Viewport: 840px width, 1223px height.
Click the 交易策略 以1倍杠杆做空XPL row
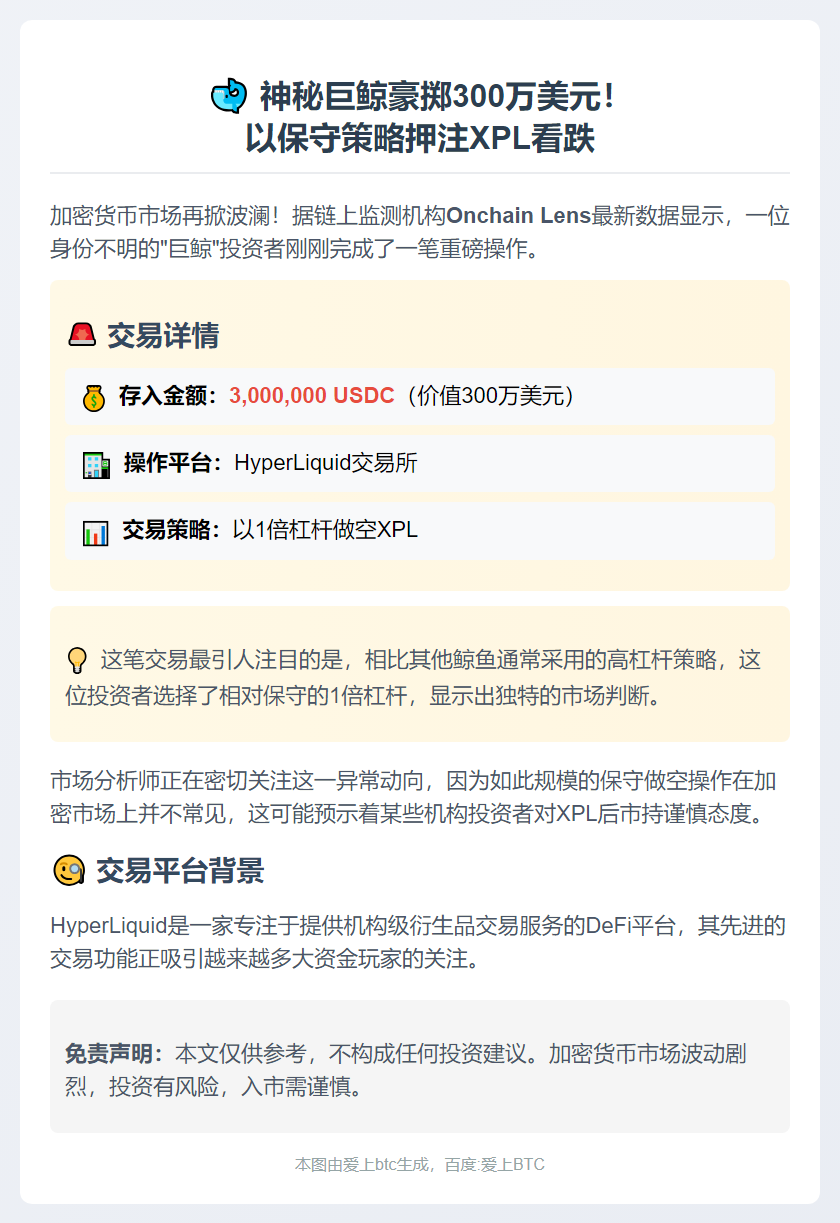click(420, 530)
